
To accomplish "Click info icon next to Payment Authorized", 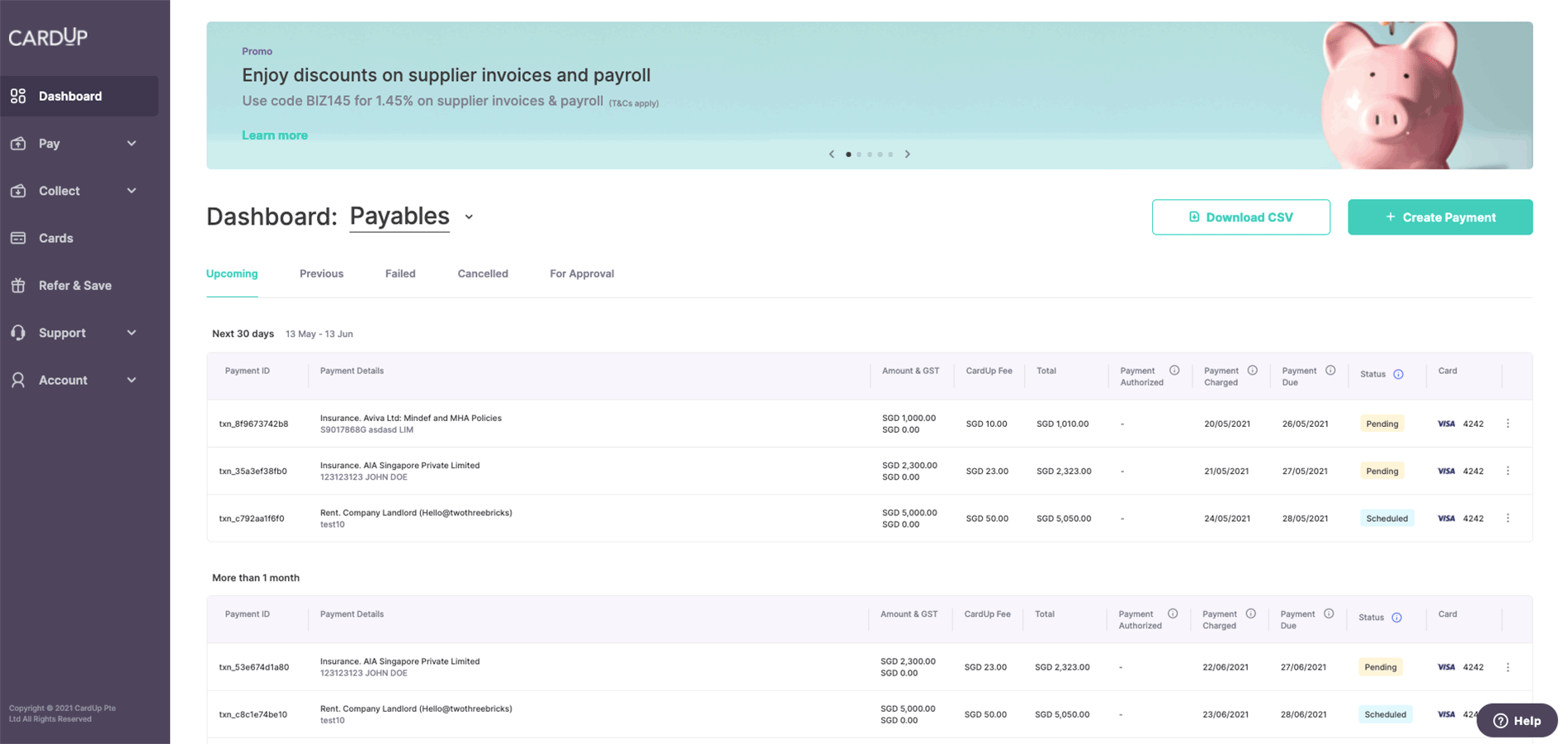I will (x=1174, y=371).
